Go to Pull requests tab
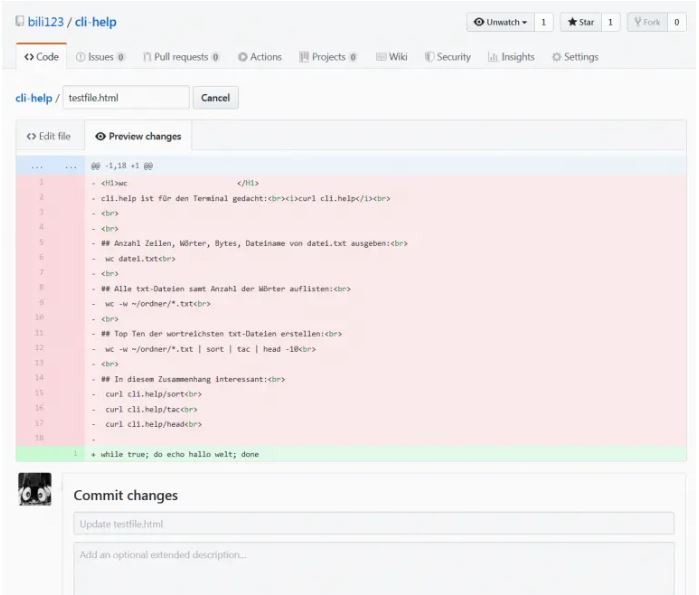This screenshot has height=595, width=699. [x=181, y=57]
